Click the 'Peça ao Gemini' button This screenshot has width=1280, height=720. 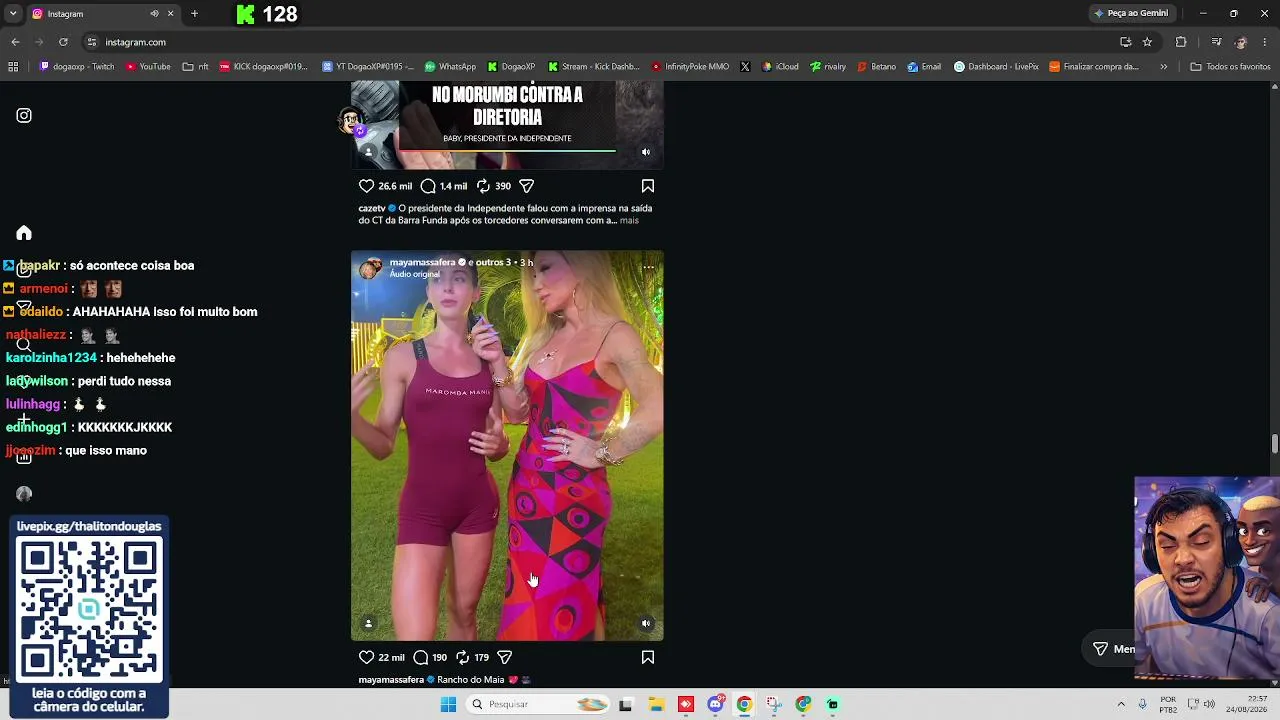point(1131,14)
